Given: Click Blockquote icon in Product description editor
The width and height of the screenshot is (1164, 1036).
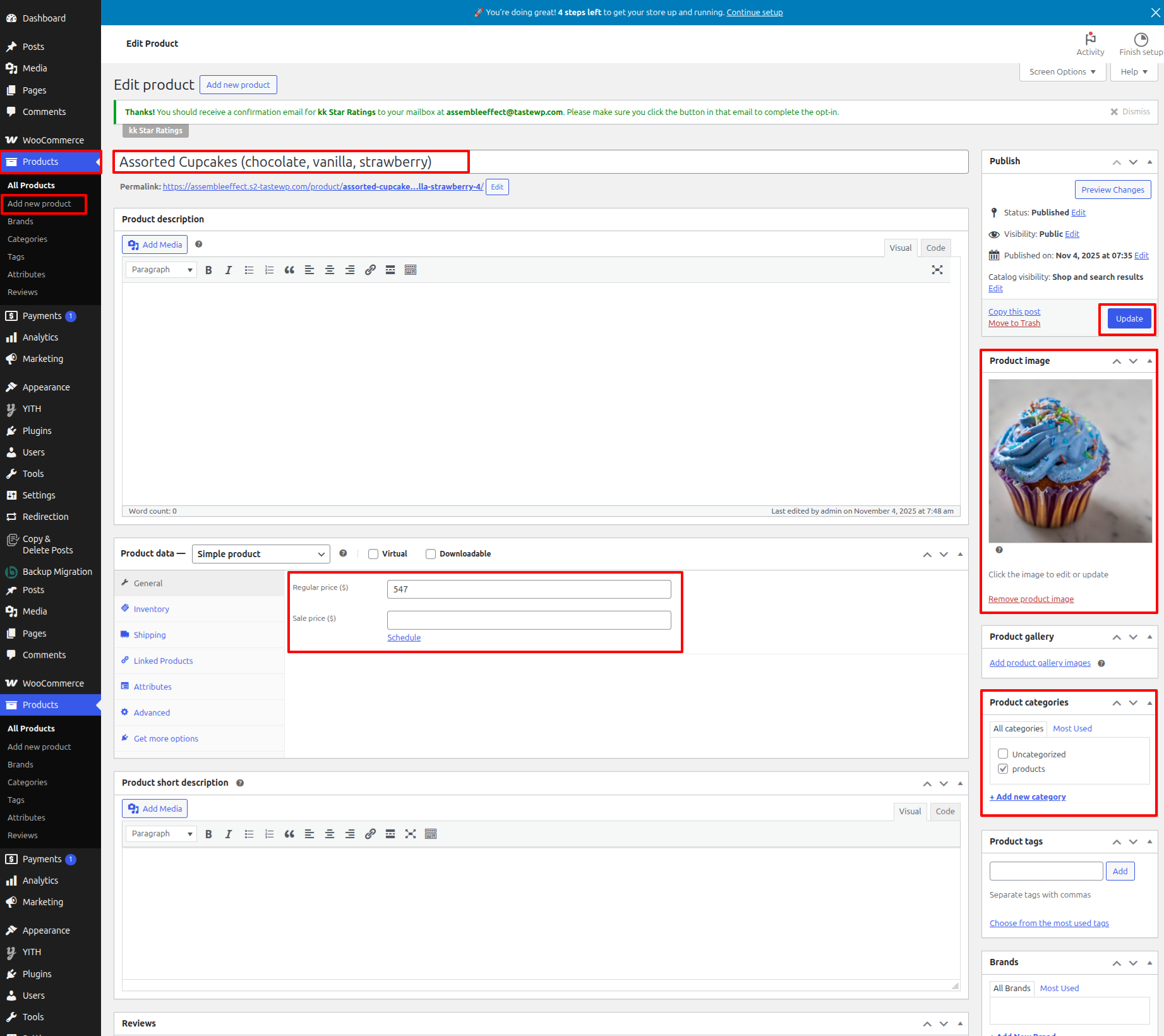Looking at the screenshot, I should pos(289,270).
